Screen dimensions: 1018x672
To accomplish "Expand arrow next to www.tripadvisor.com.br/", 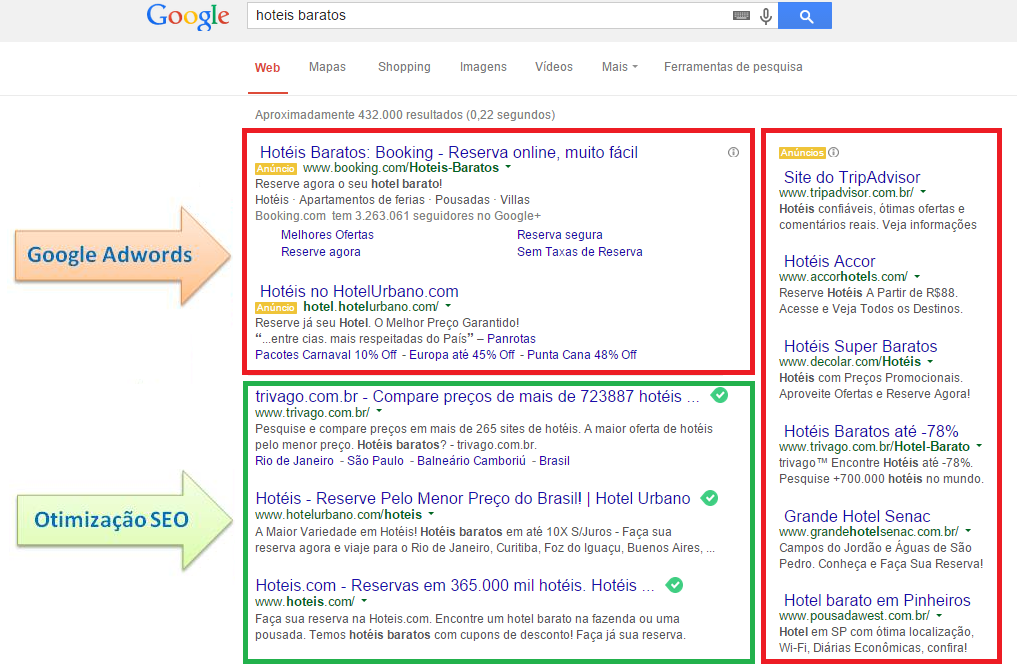I will (923, 192).
